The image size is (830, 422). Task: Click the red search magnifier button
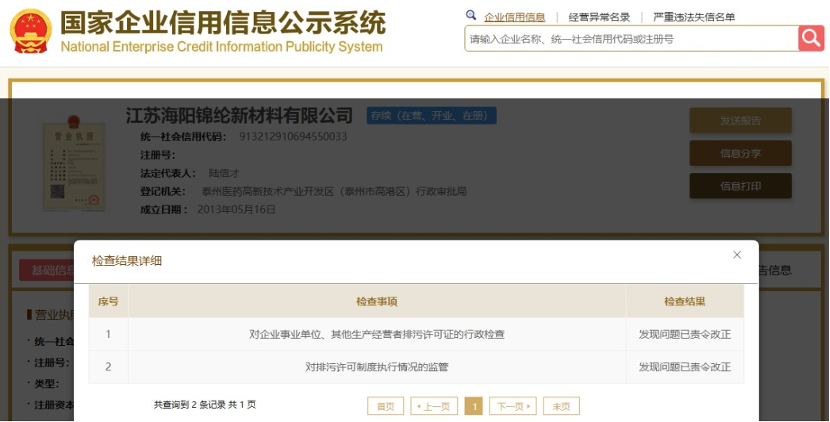(811, 38)
